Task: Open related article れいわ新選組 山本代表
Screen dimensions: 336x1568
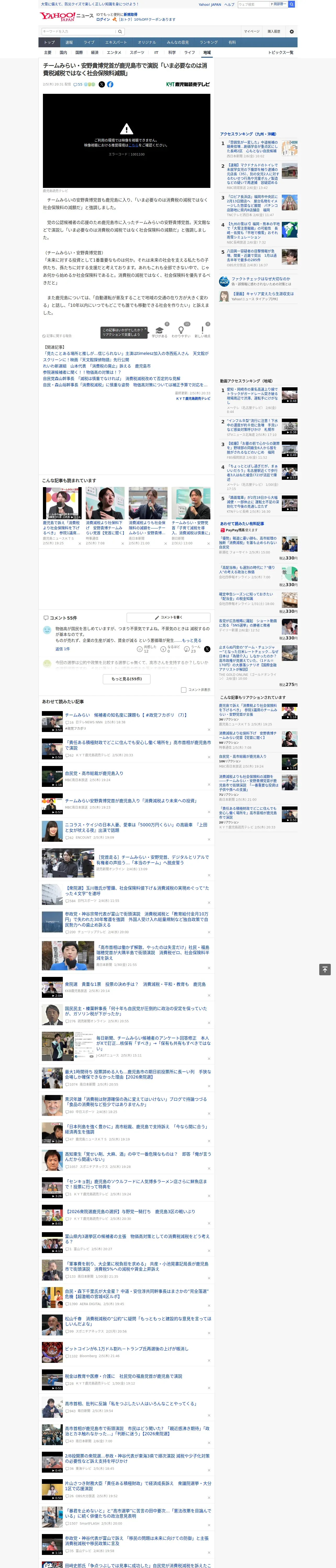Action: pyautogui.click(x=97, y=366)
